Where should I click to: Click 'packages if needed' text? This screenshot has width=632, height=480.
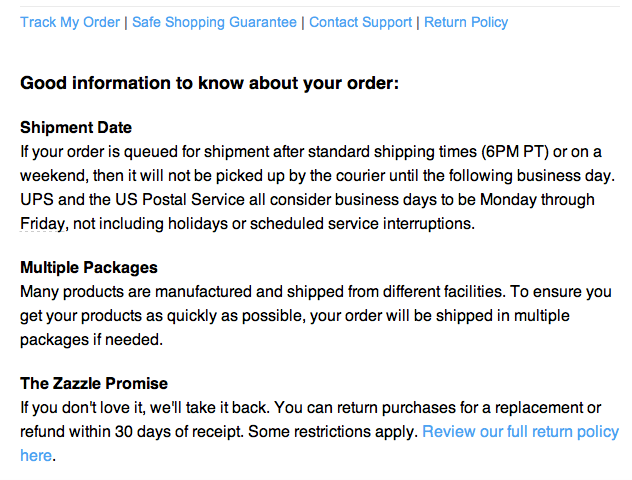pos(91,340)
